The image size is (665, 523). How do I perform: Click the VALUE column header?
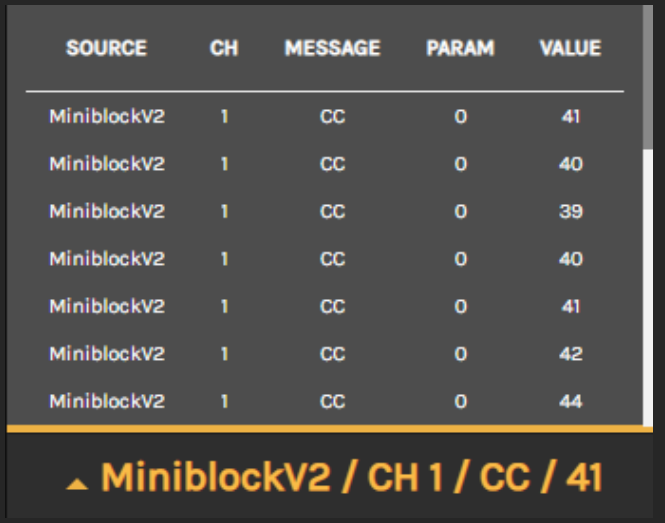pos(570,48)
